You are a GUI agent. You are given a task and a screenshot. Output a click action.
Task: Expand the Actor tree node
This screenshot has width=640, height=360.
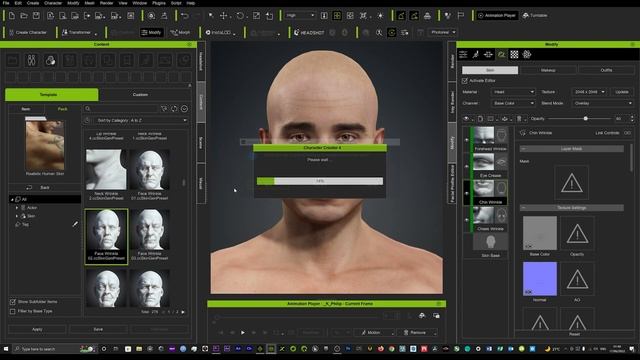click(x=17, y=208)
